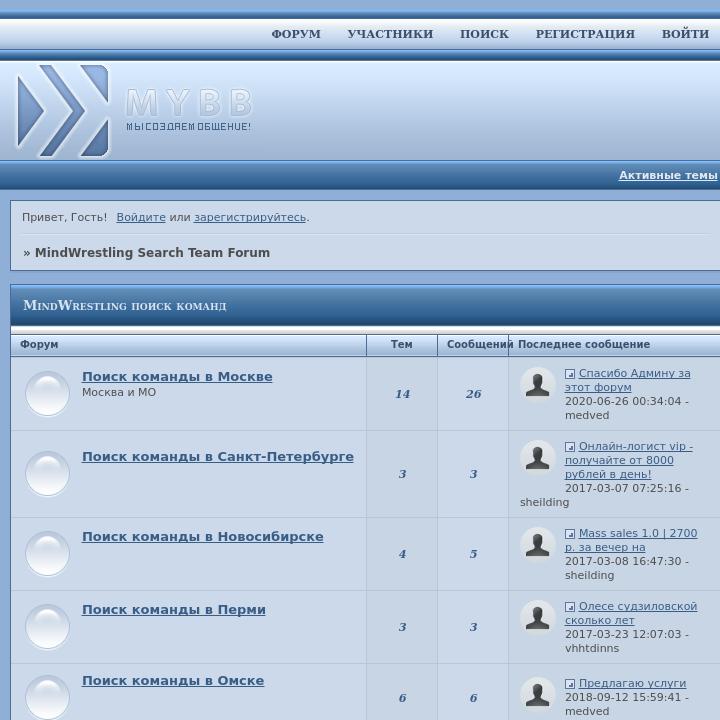Image resolution: width=720 pixels, height=720 pixels.
Task: Open Спасибо Админу за этот форум post
Action: pos(627,380)
